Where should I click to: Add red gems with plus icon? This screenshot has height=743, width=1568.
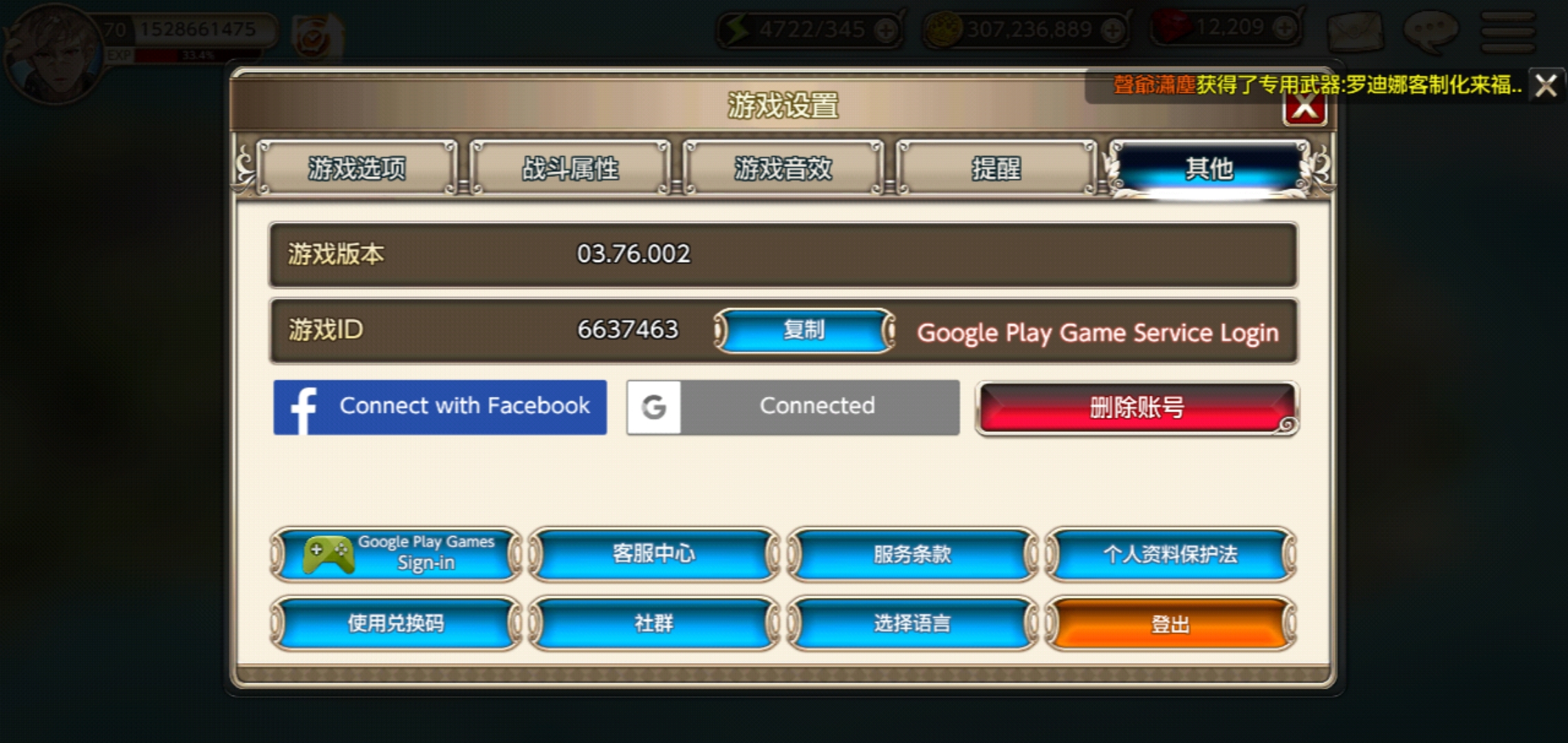click(x=1284, y=28)
